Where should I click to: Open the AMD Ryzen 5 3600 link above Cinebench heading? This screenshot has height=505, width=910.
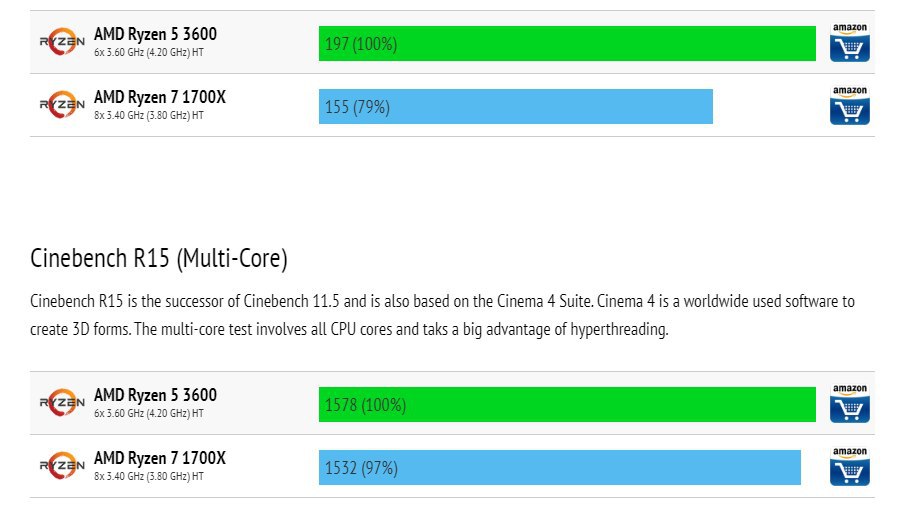coord(155,34)
